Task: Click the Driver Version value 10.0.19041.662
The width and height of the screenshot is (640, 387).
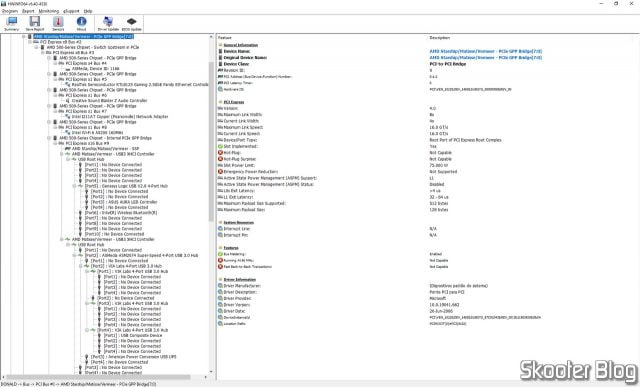Action: click(444, 305)
